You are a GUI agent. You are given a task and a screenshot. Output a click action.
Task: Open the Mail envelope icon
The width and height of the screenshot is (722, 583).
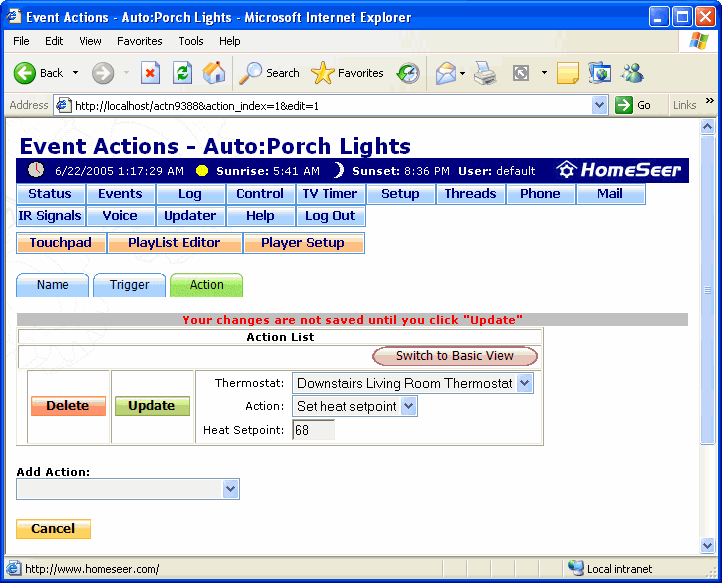(x=446, y=73)
